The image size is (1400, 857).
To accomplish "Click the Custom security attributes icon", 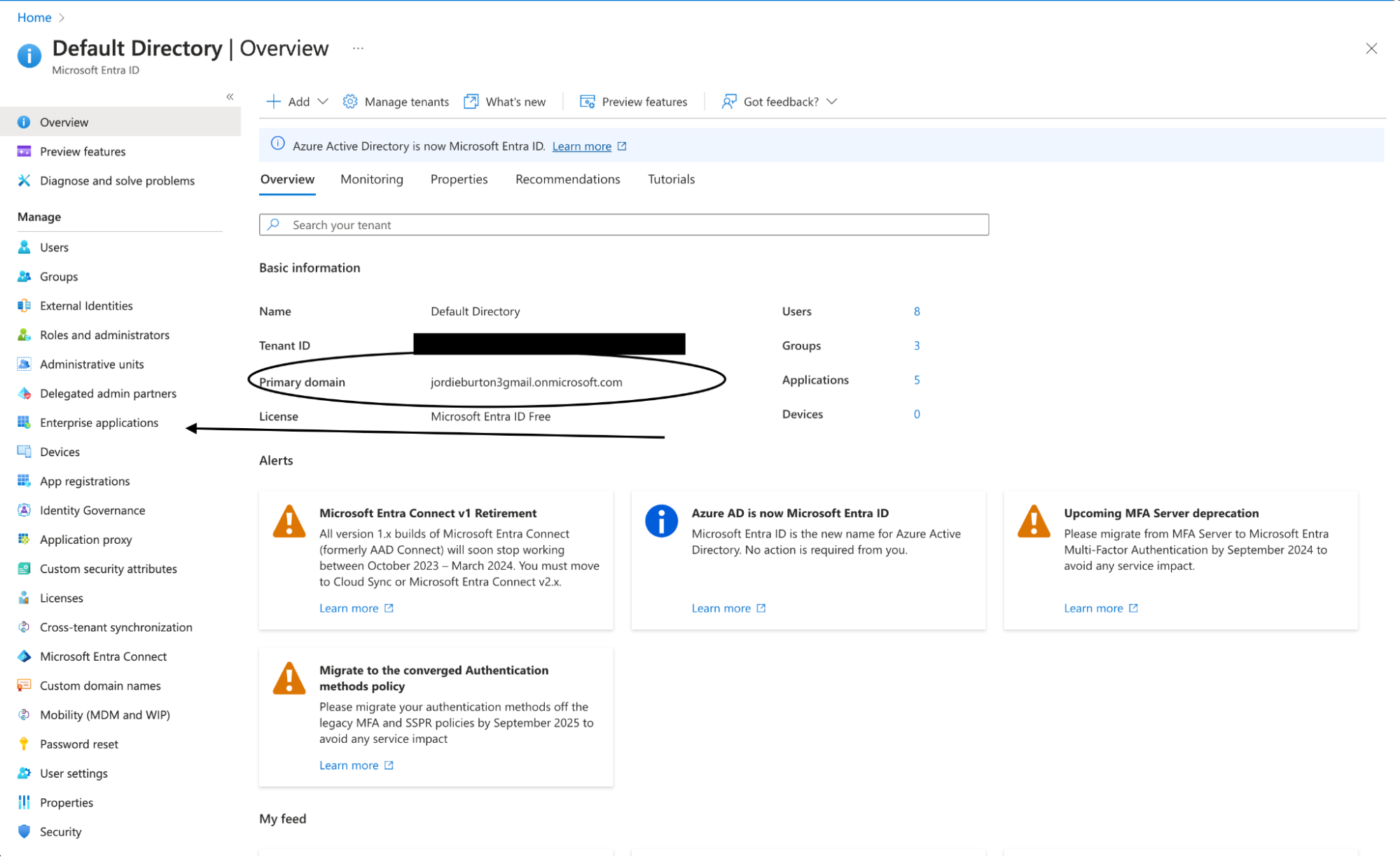I will [24, 569].
